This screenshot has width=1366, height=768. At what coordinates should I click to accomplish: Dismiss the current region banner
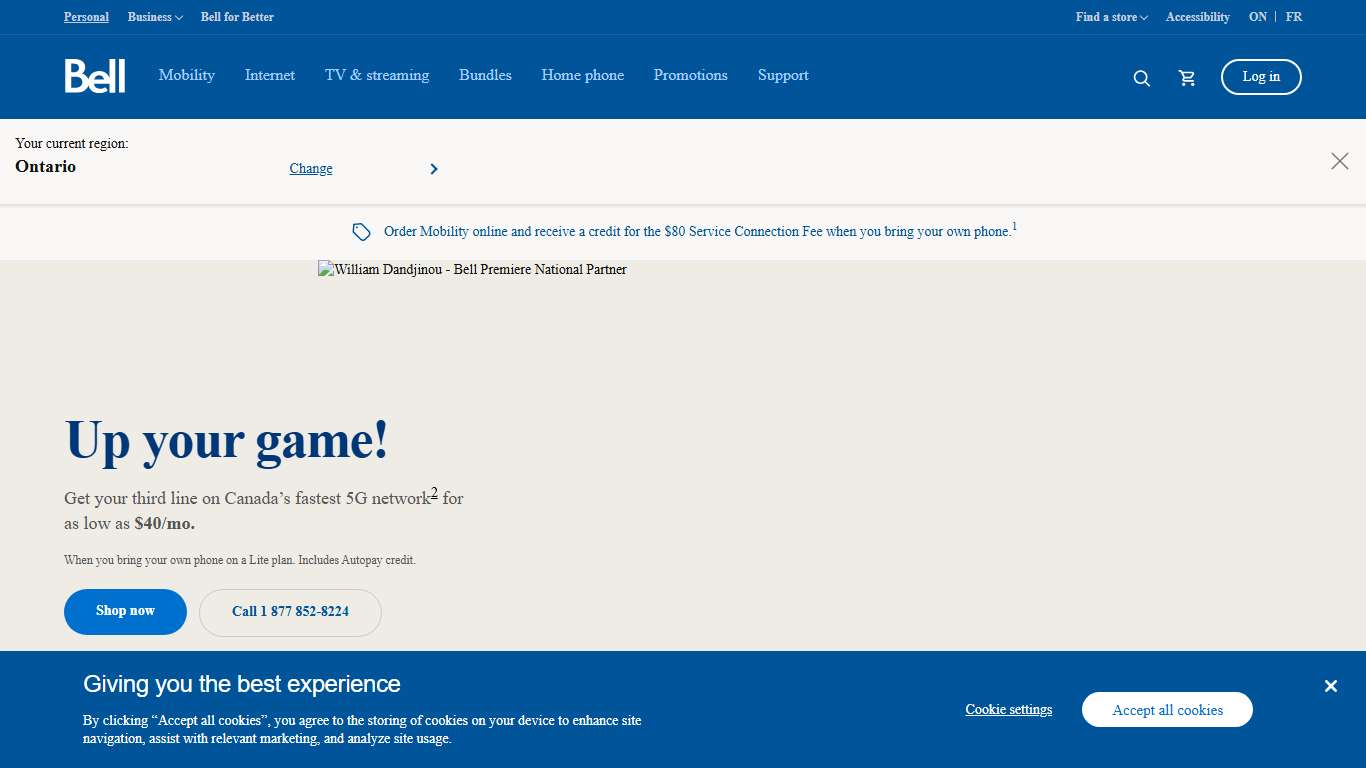(x=1340, y=161)
